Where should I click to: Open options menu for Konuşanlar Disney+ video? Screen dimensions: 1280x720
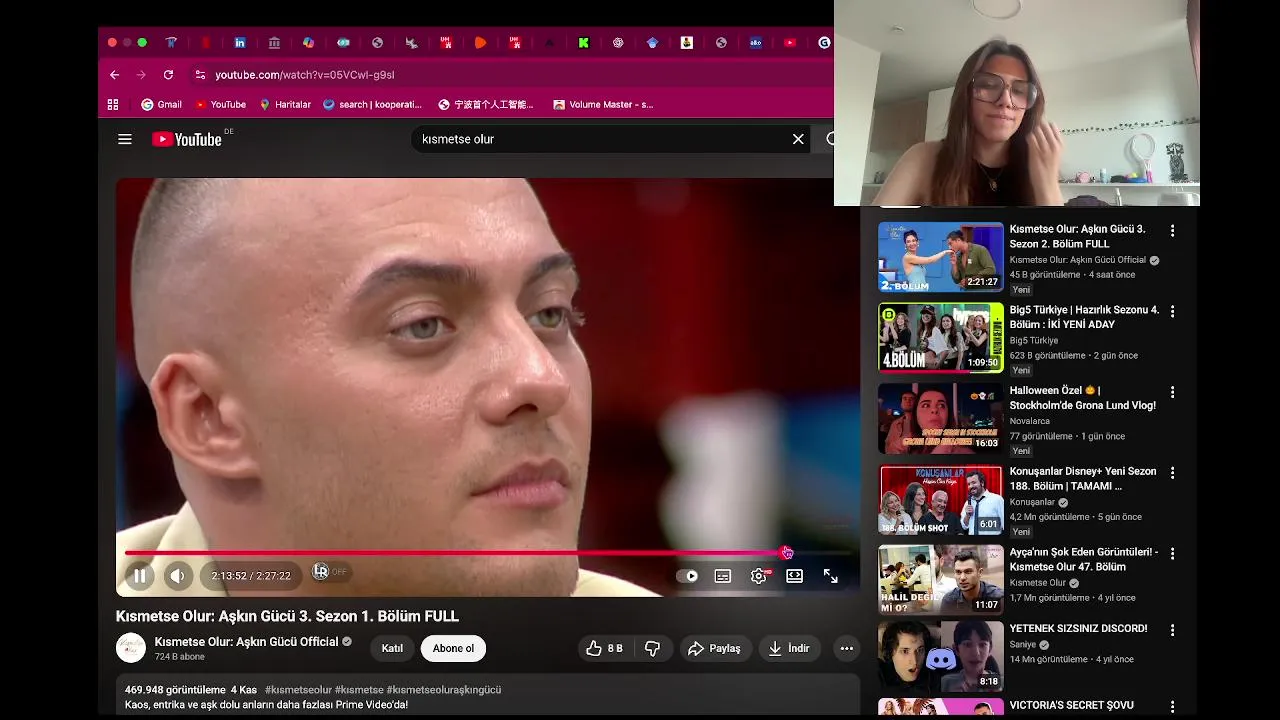coord(1173,472)
